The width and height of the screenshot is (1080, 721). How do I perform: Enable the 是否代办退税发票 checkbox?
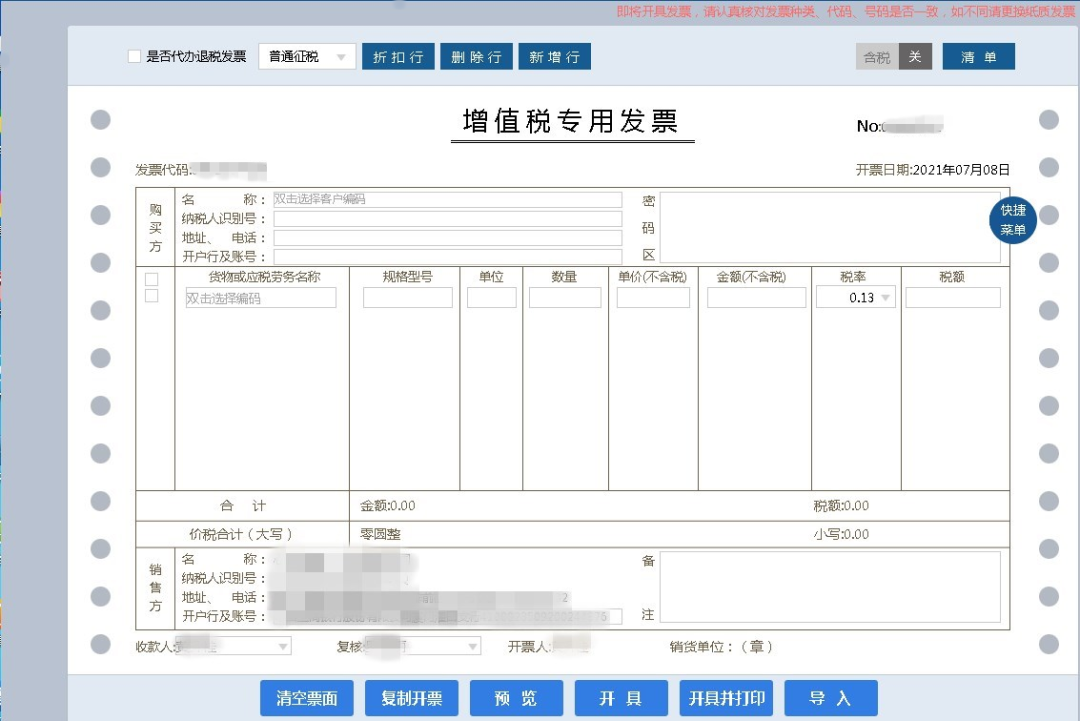[x=134, y=57]
